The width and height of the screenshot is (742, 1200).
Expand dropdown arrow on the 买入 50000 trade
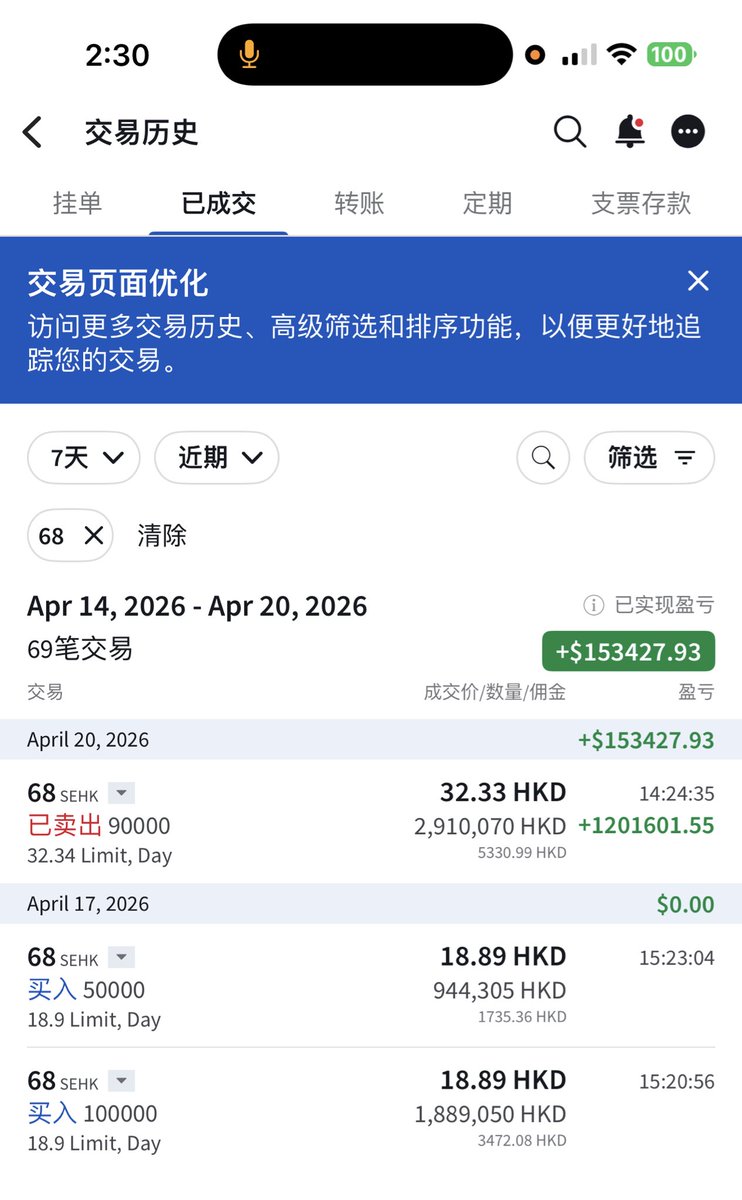tap(121, 958)
